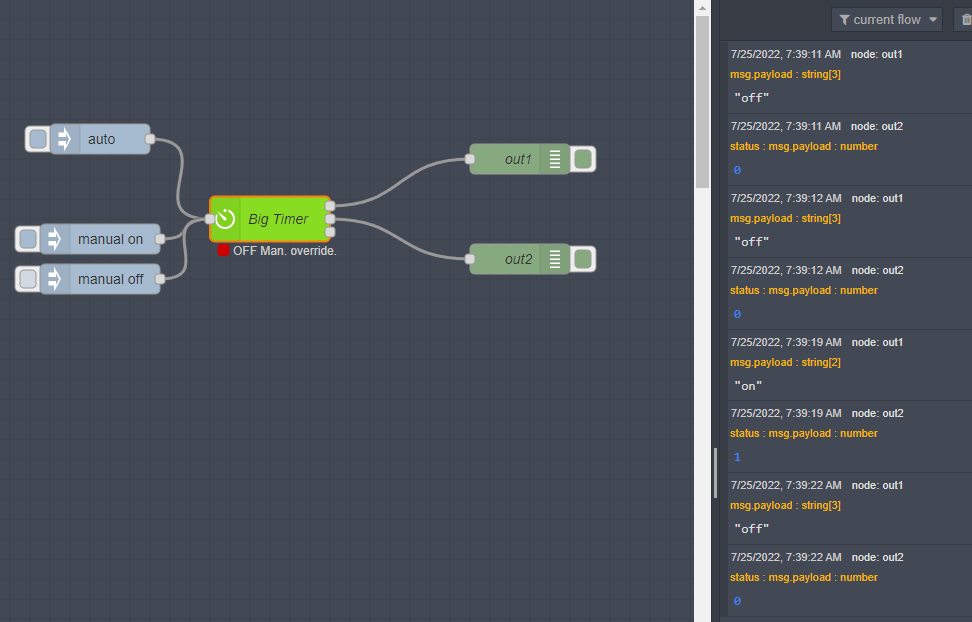This screenshot has height=622, width=972.
Task: Click the debug list icon on the out1 node
Action: [555, 159]
